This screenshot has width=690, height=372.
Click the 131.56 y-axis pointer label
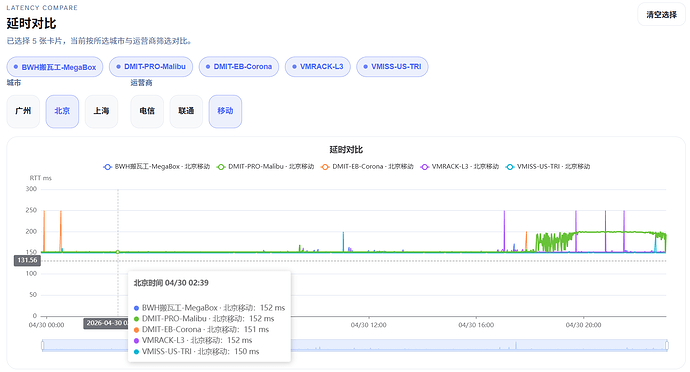(x=27, y=261)
